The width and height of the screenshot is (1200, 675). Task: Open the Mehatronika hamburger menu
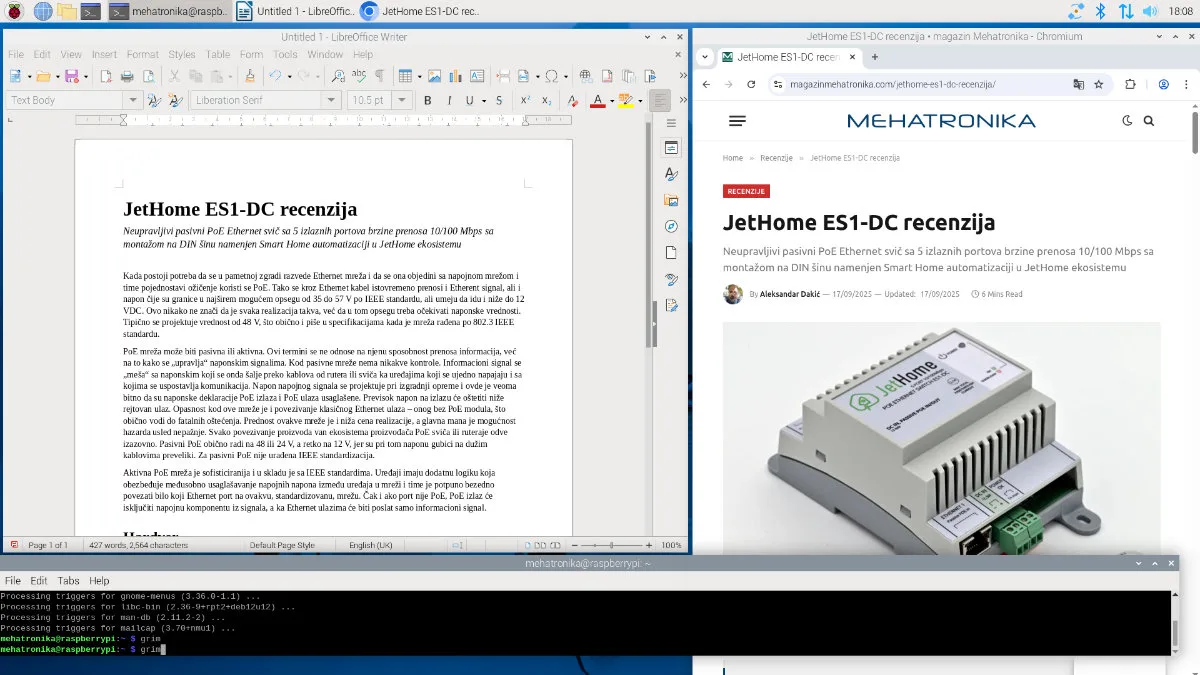click(x=738, y=120)
